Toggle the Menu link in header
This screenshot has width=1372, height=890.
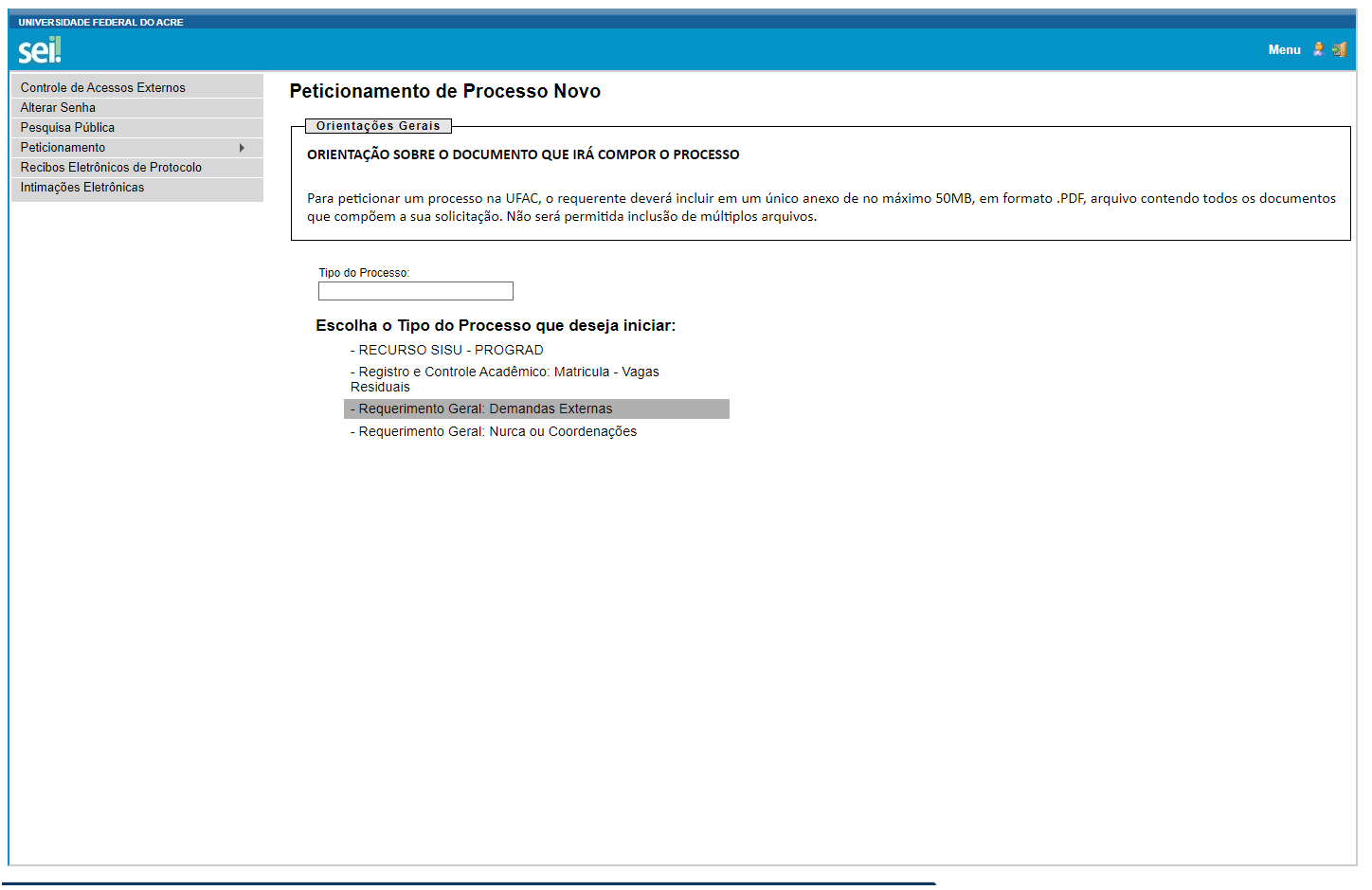(x=1284, y=50)
